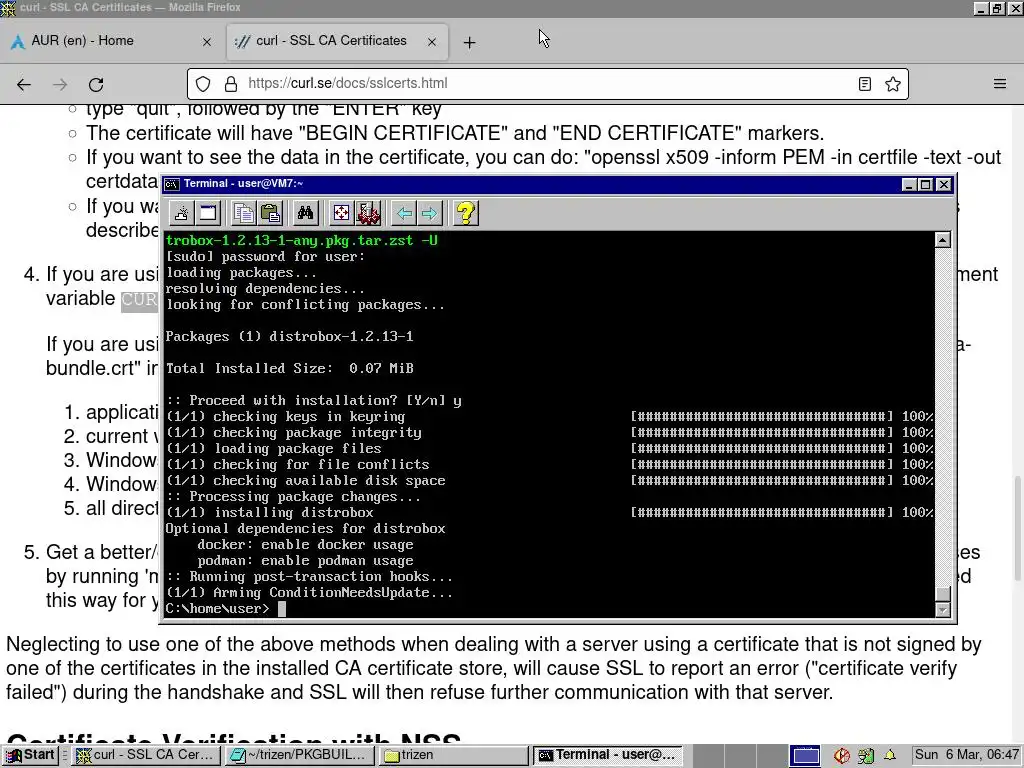Image resolution: width=1024 pixels, height=768 pixels.
Task: Open search with the binoculars icon
Action: pos(305,213)
